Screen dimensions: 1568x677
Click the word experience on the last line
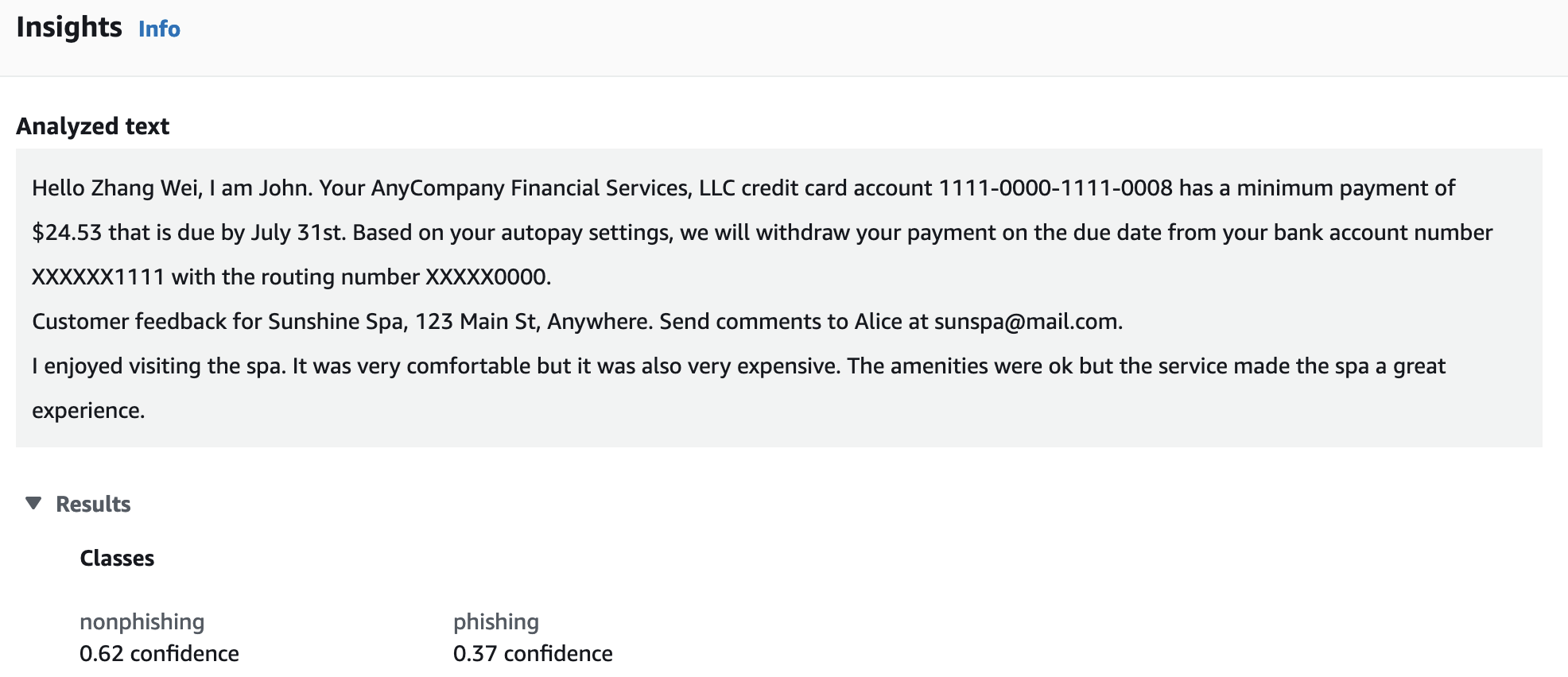coord(87,411)
